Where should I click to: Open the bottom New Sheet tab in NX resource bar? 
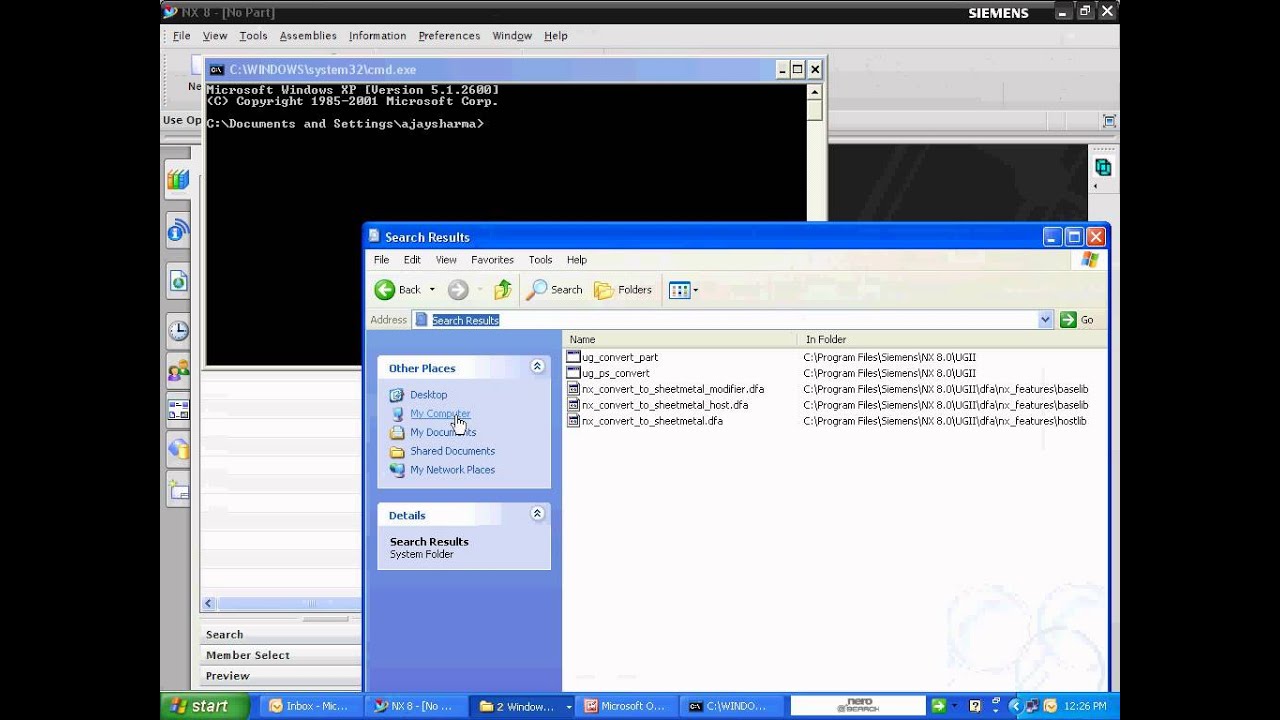tap(178, 489)
